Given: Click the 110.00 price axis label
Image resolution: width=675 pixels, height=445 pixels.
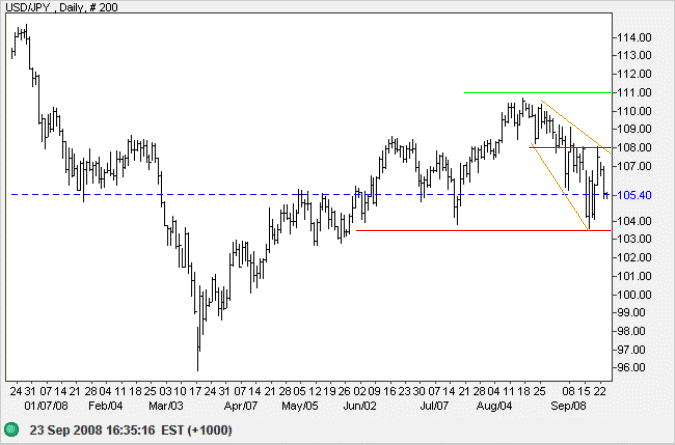Looking at the screenshot, I should (x=634, y=111).
